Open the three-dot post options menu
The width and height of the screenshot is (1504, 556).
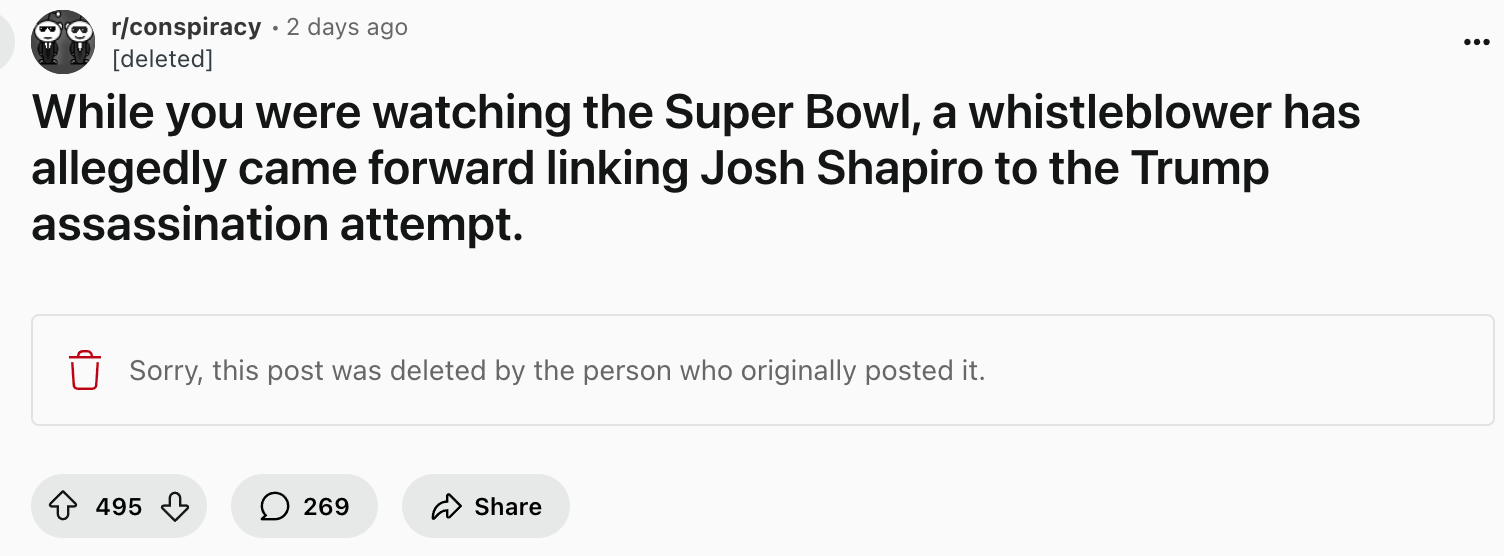pos(1476,43)
